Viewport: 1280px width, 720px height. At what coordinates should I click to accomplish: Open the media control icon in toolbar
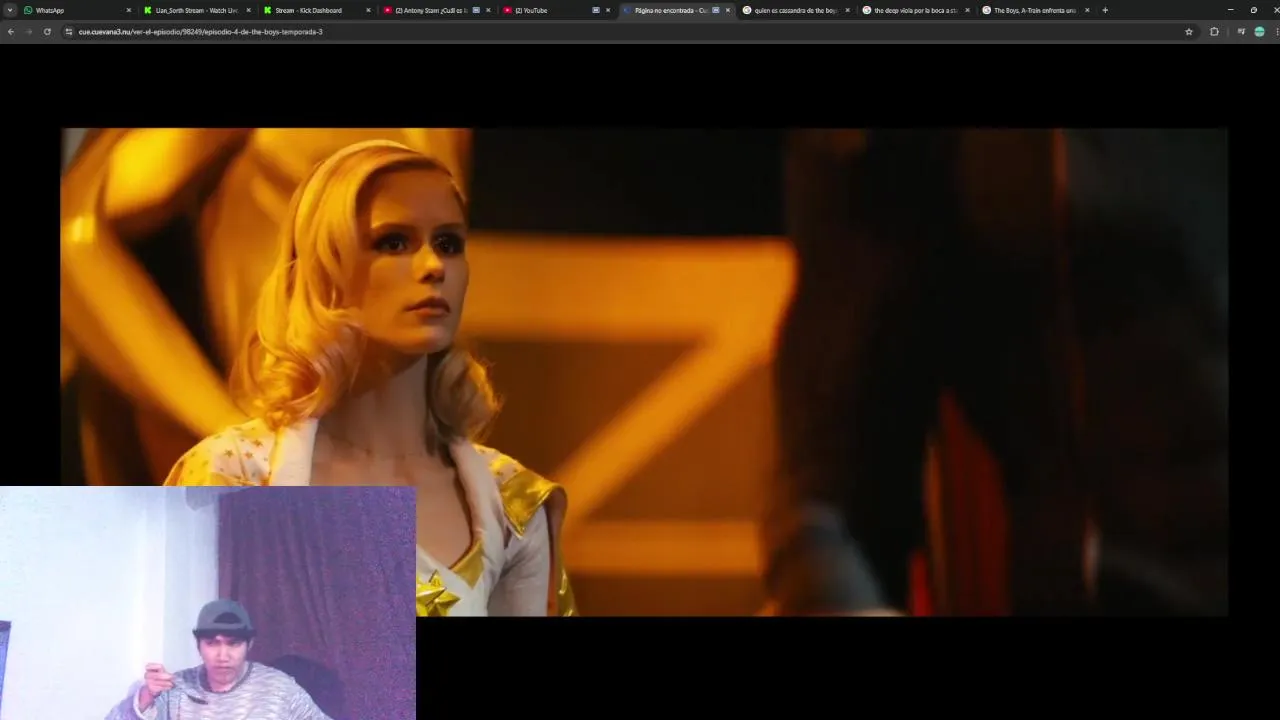pyautogui.click(x=1241, y=32)
